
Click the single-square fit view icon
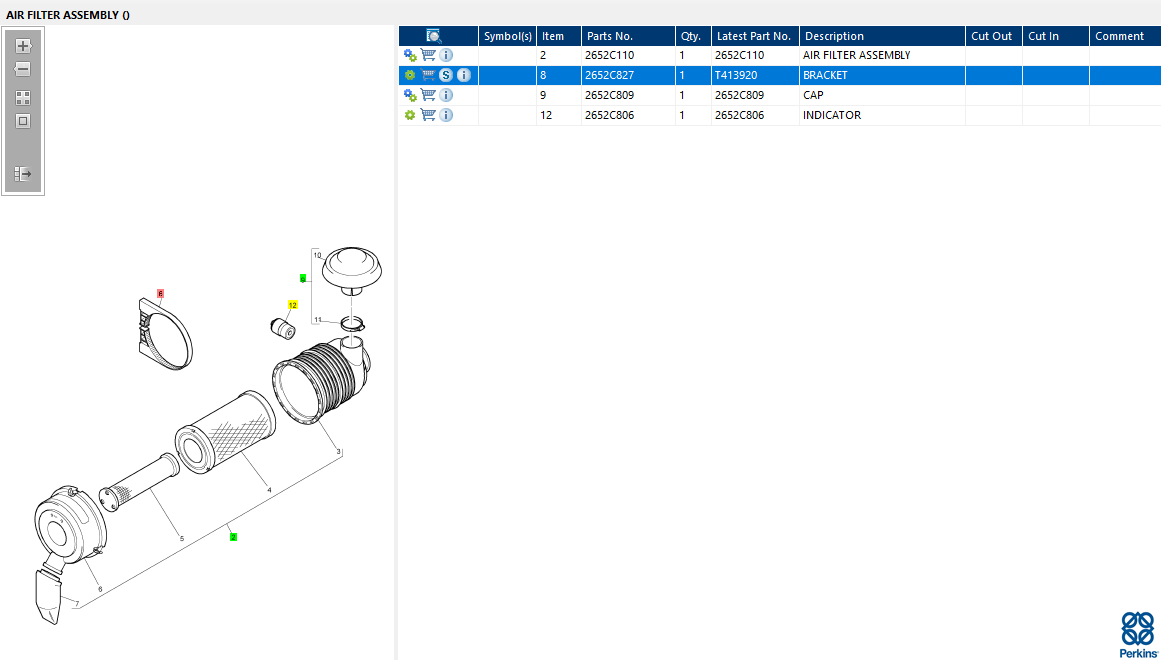pos(23,121)
